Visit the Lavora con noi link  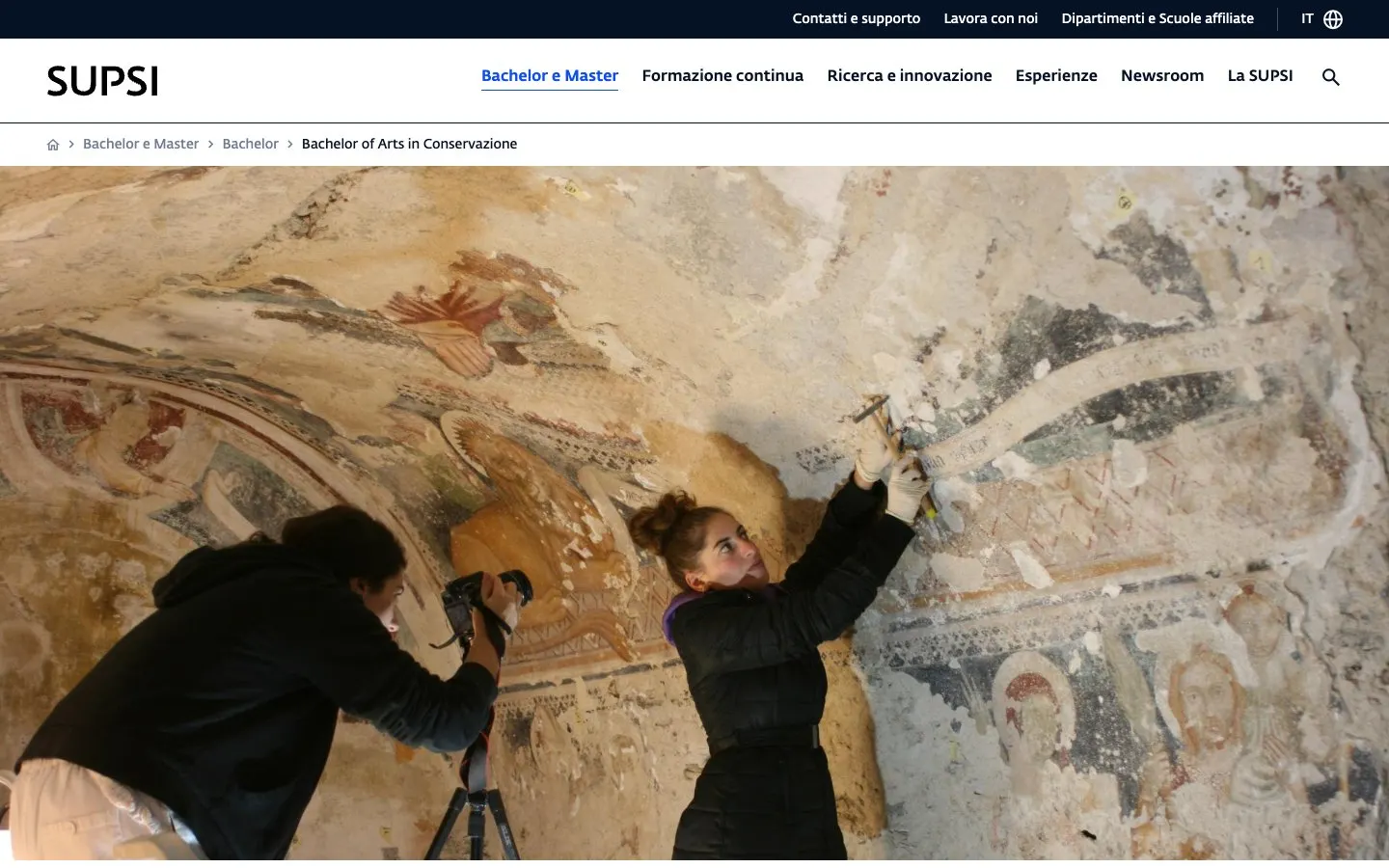(991, 18)
